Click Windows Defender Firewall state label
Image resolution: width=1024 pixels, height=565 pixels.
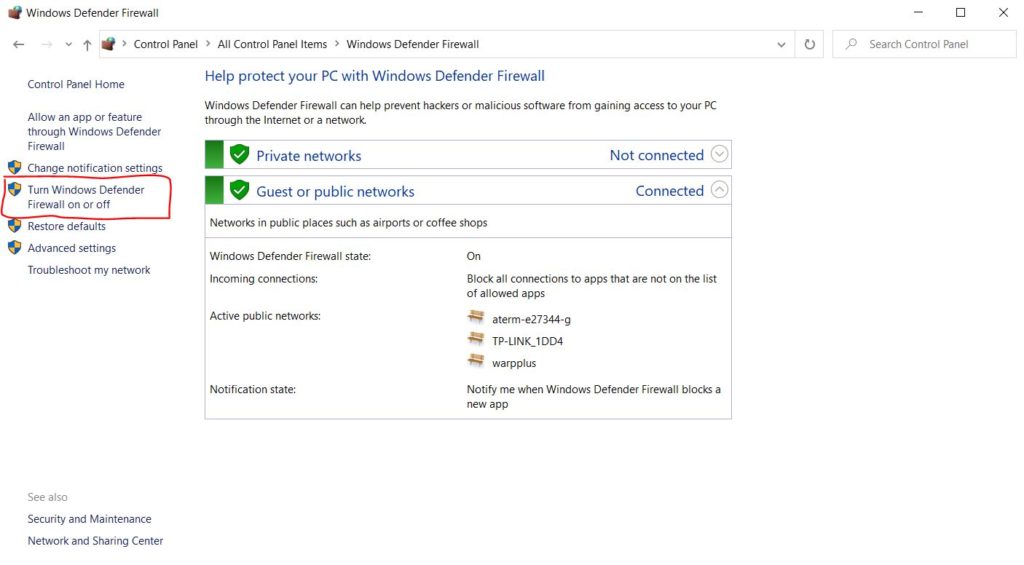290,256
